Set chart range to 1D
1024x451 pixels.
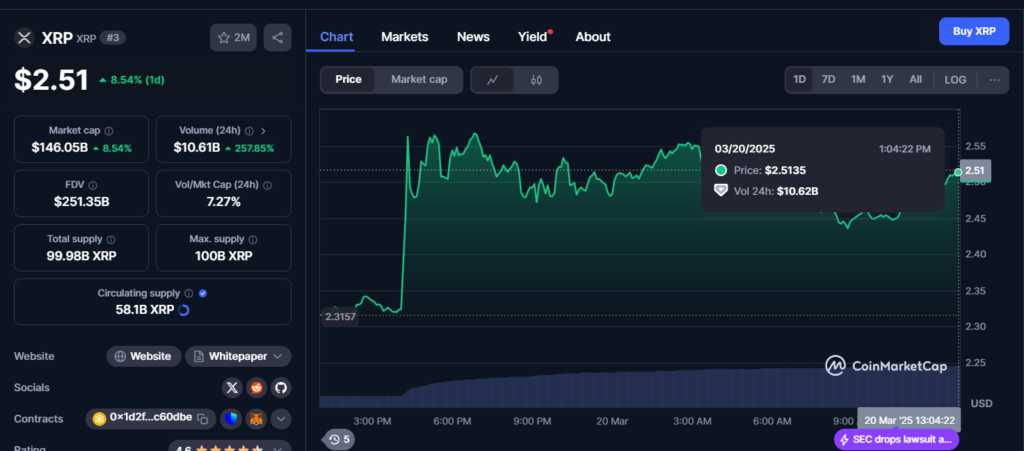799,80
